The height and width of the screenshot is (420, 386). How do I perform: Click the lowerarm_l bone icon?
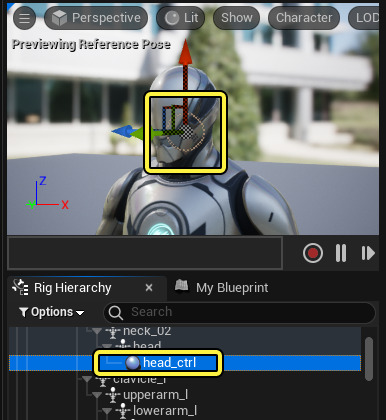click(123, 411)
